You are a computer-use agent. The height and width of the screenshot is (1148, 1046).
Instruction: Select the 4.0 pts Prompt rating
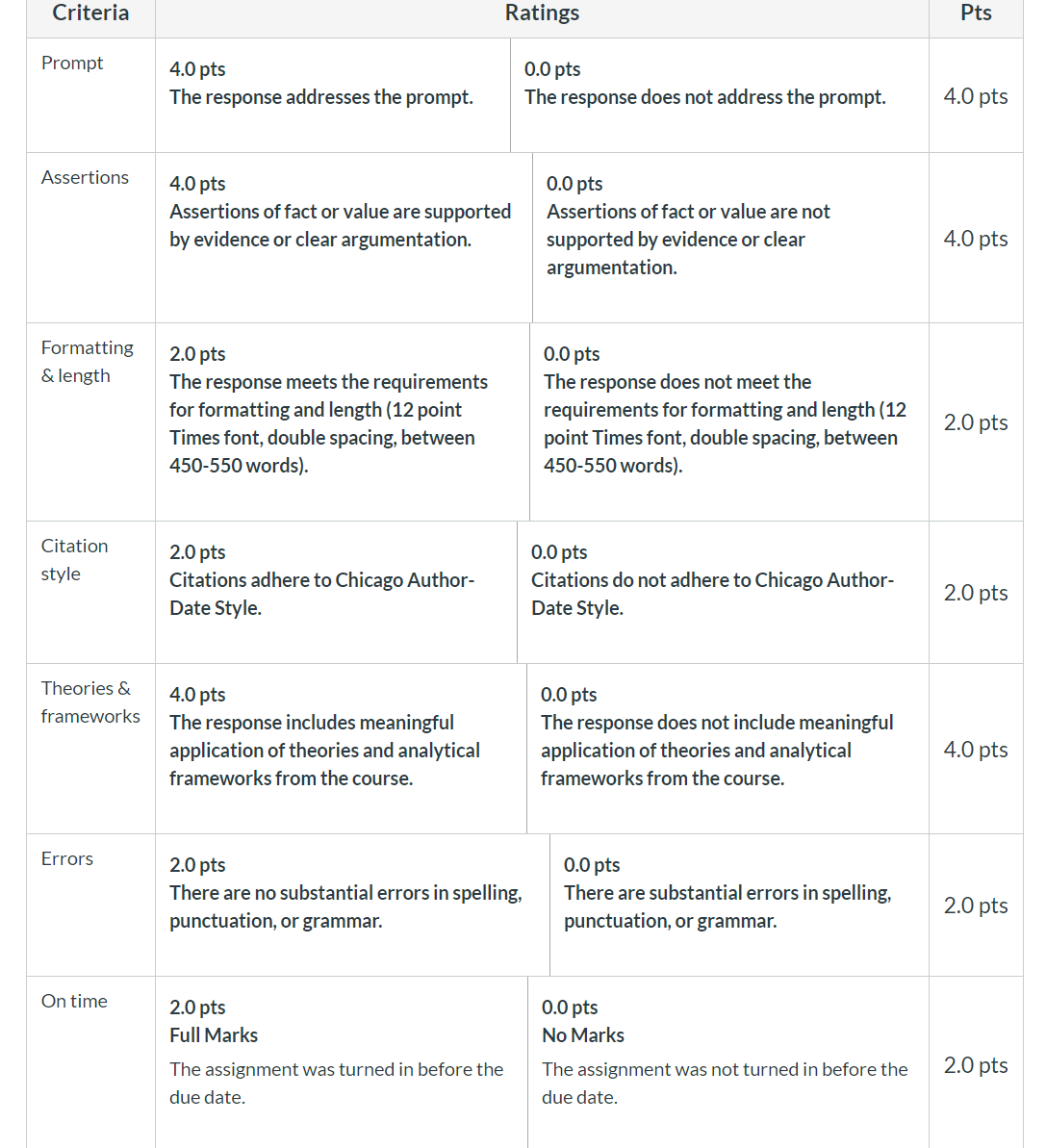pos(332,95)
